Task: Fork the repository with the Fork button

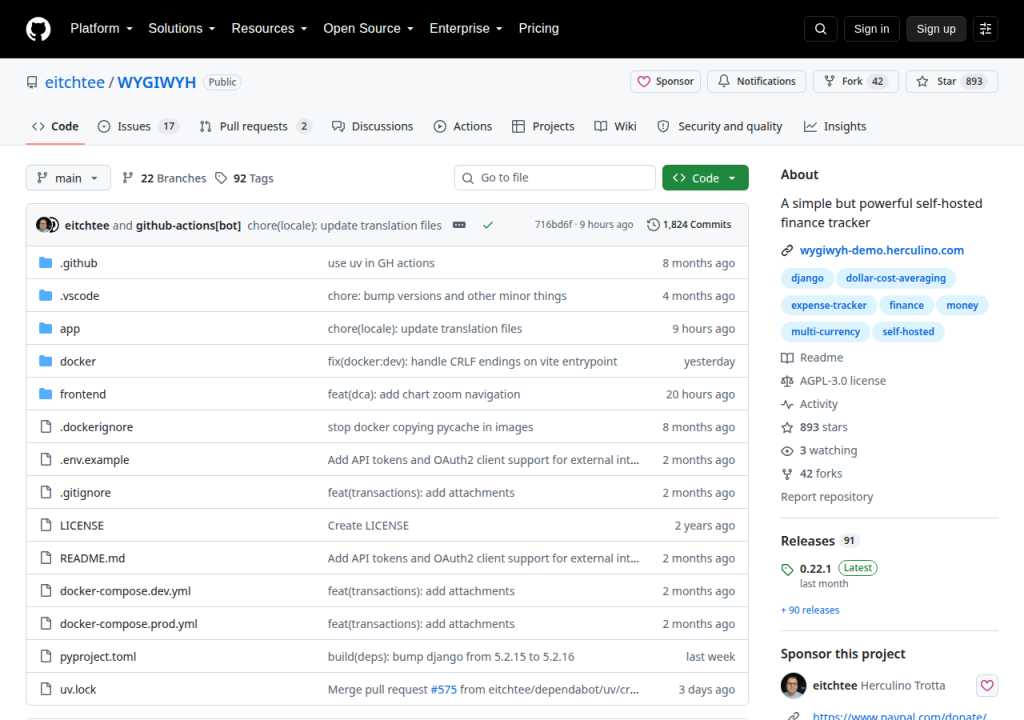Action: coord(856,81)
